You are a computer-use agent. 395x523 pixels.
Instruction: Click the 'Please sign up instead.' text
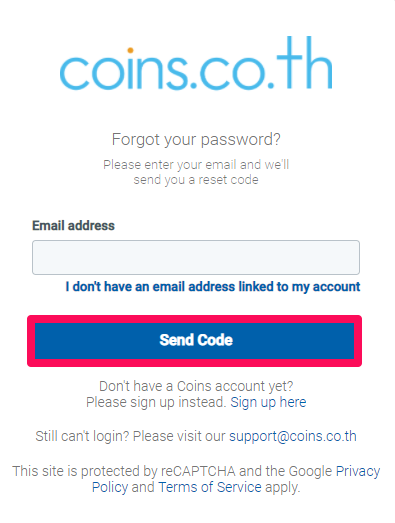156,402
